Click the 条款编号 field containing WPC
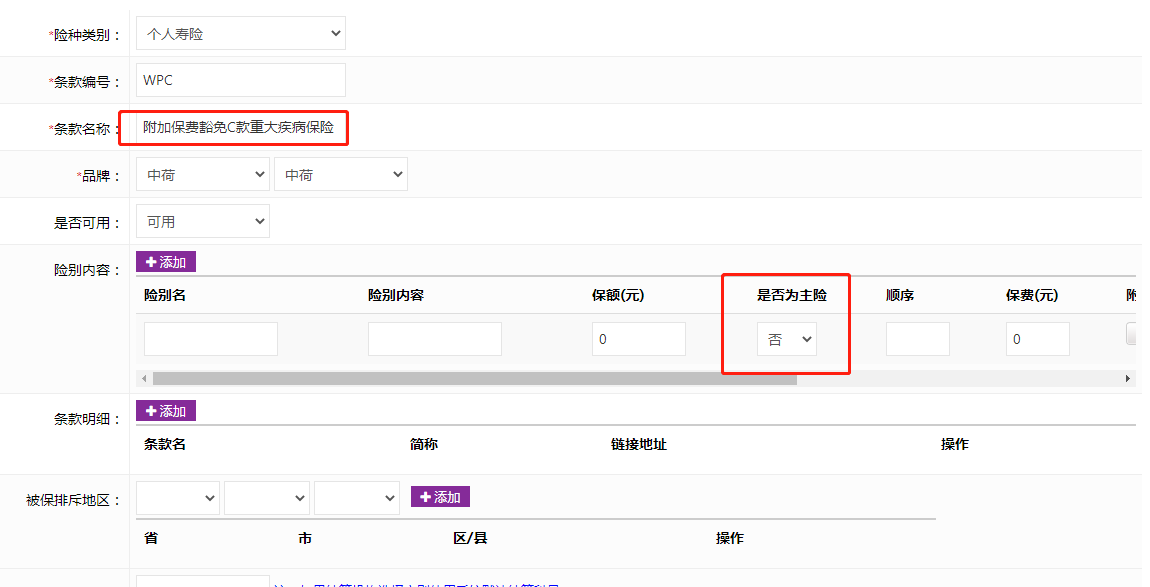The width and height of the screenshot is (1150, 587). point(241,80)
